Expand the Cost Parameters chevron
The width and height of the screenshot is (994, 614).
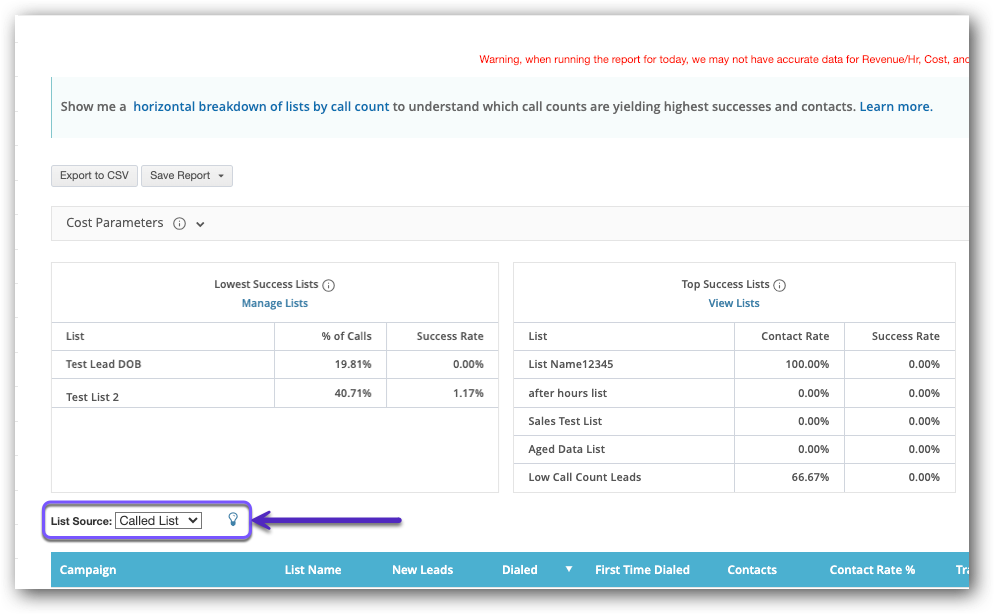(200, 224)
